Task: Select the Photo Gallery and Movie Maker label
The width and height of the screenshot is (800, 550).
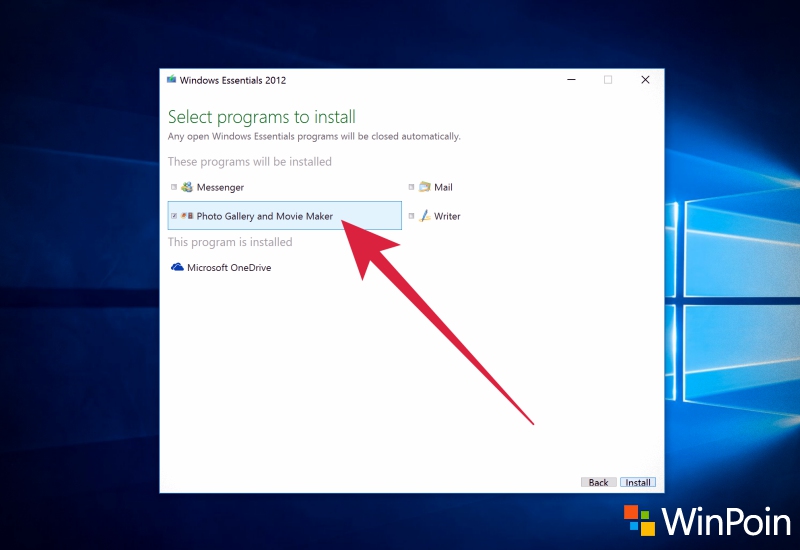Action: [x=264, y=216]
